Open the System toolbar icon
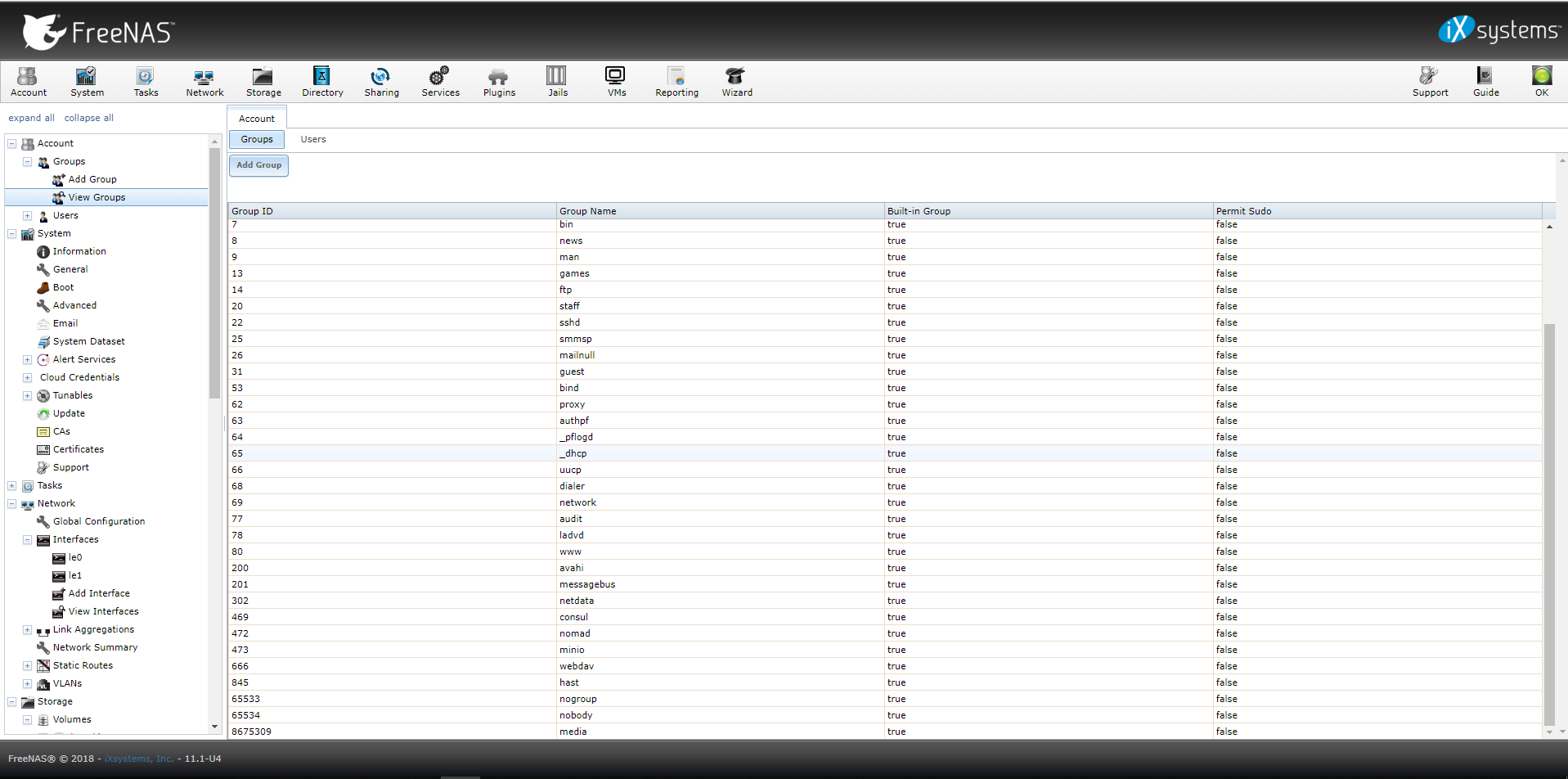The image size is (1568, 779). pyautogui.click(x=87, y=82)
